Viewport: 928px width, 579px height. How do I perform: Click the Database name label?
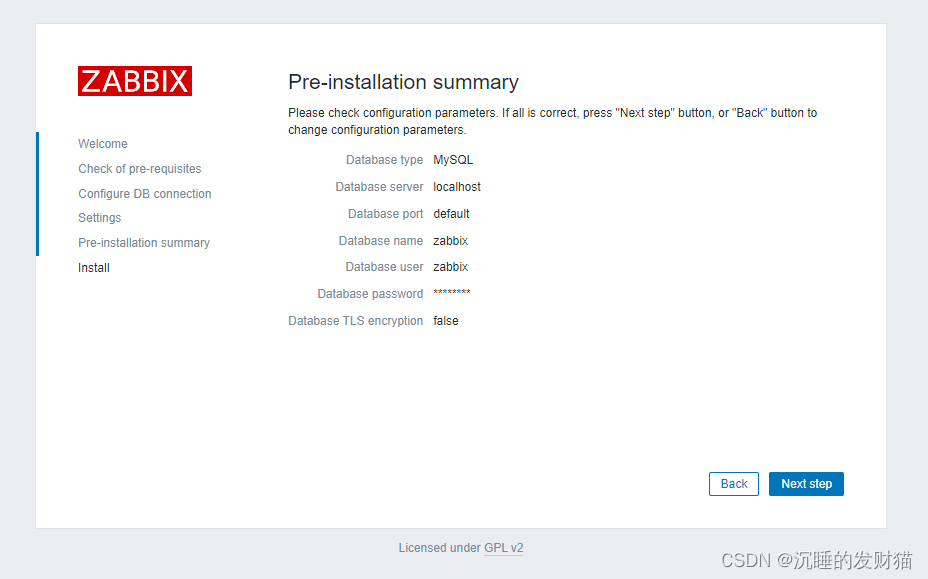(x=381, y=241)
